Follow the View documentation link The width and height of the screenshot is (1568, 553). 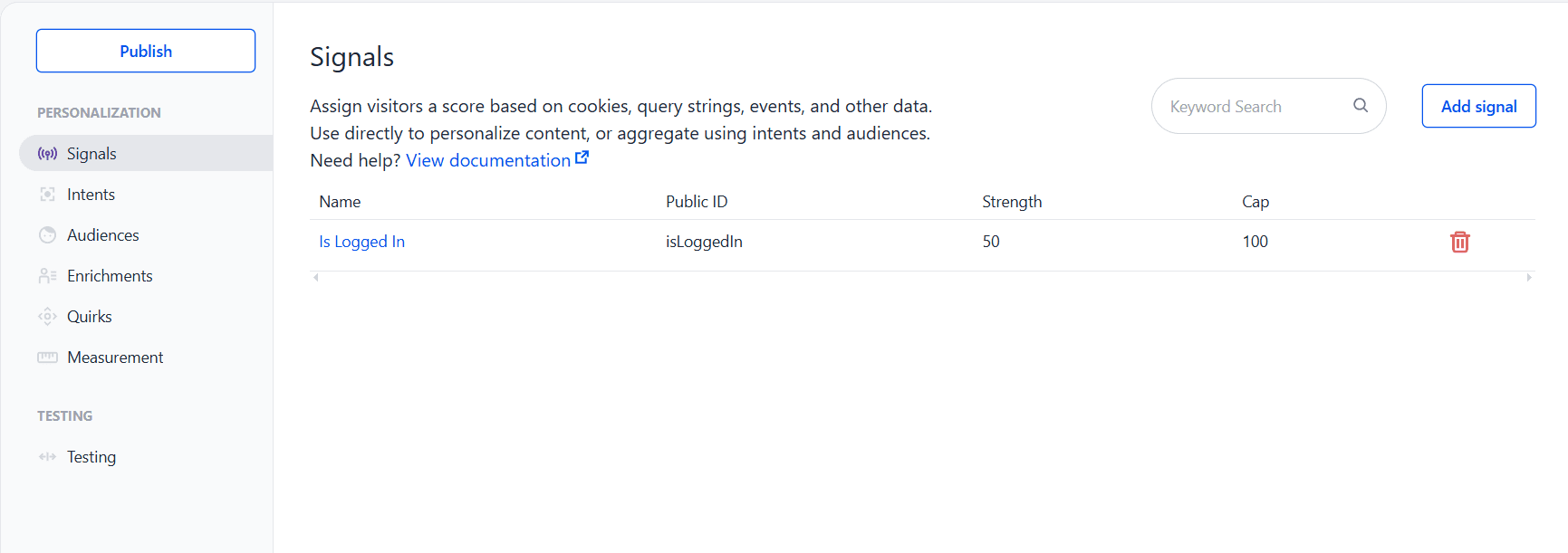pyautogui.click(x=488, y=160)
